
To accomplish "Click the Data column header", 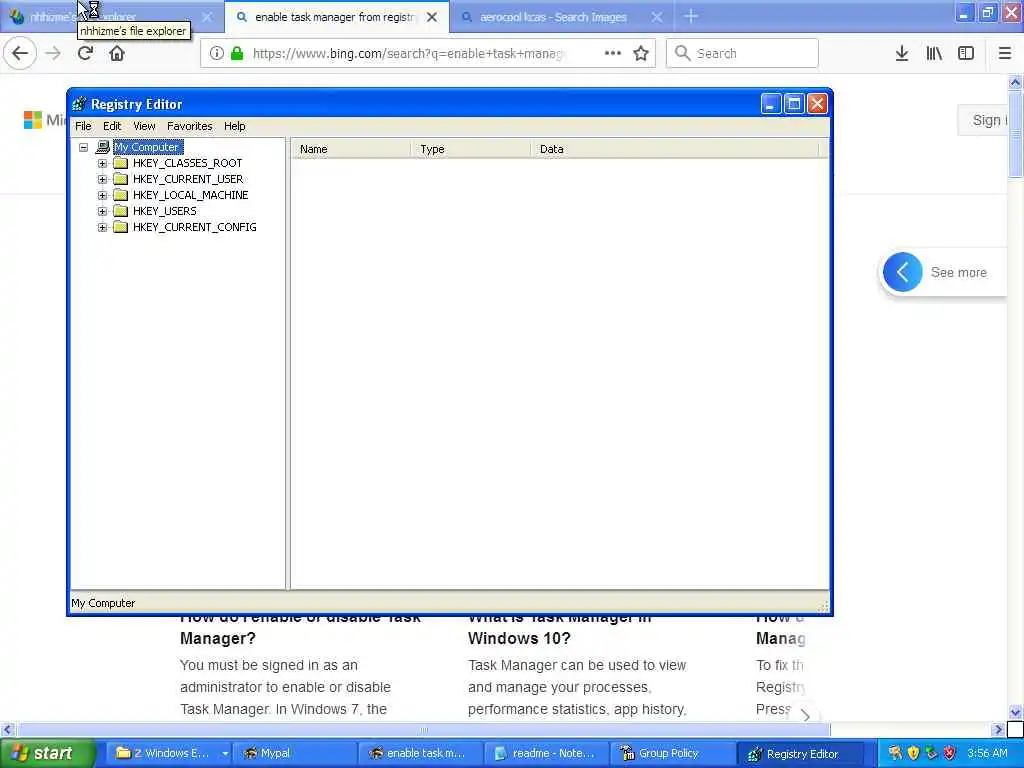I will pos(675,149).
